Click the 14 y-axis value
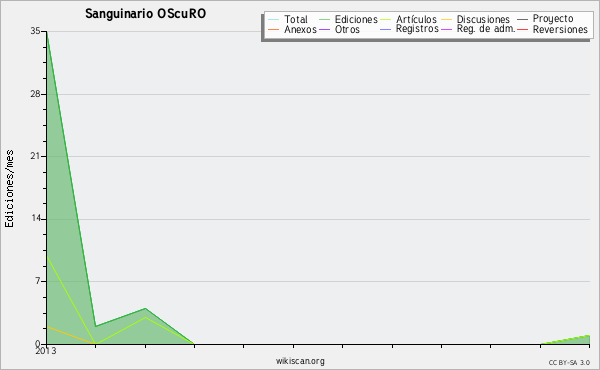 [35, 218]
